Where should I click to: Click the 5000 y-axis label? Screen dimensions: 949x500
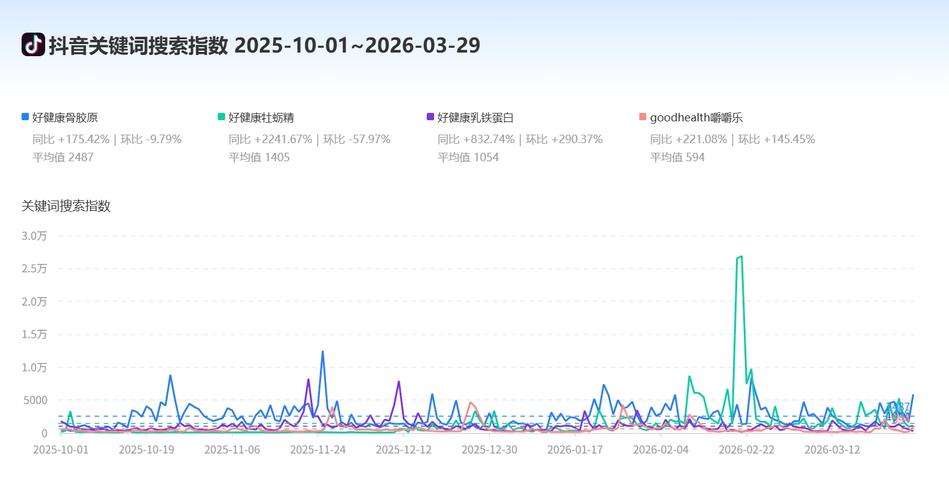36,400
